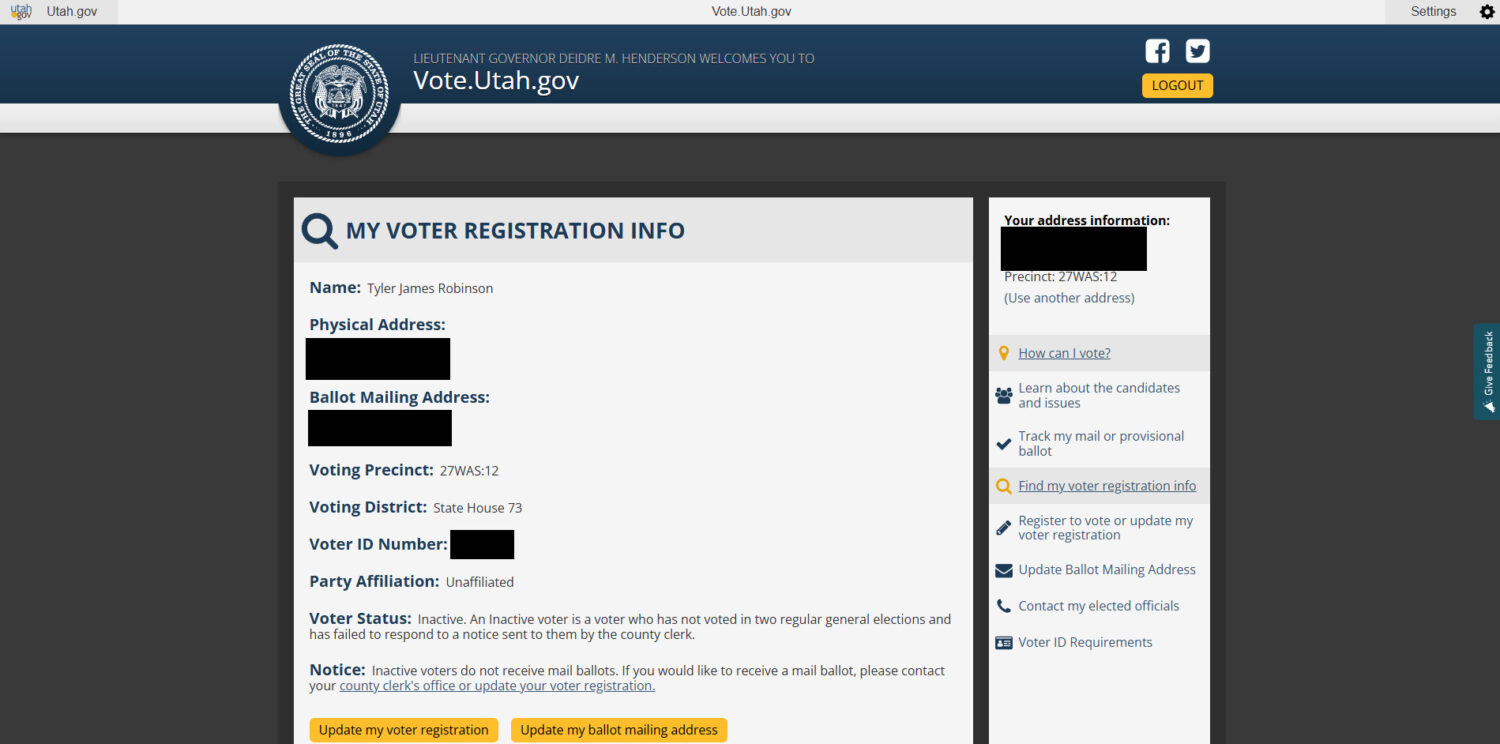The width and height of the screenshot is (1500, 744).
Task: Click the Settings text in top bar
Action: coord(1433,12)
